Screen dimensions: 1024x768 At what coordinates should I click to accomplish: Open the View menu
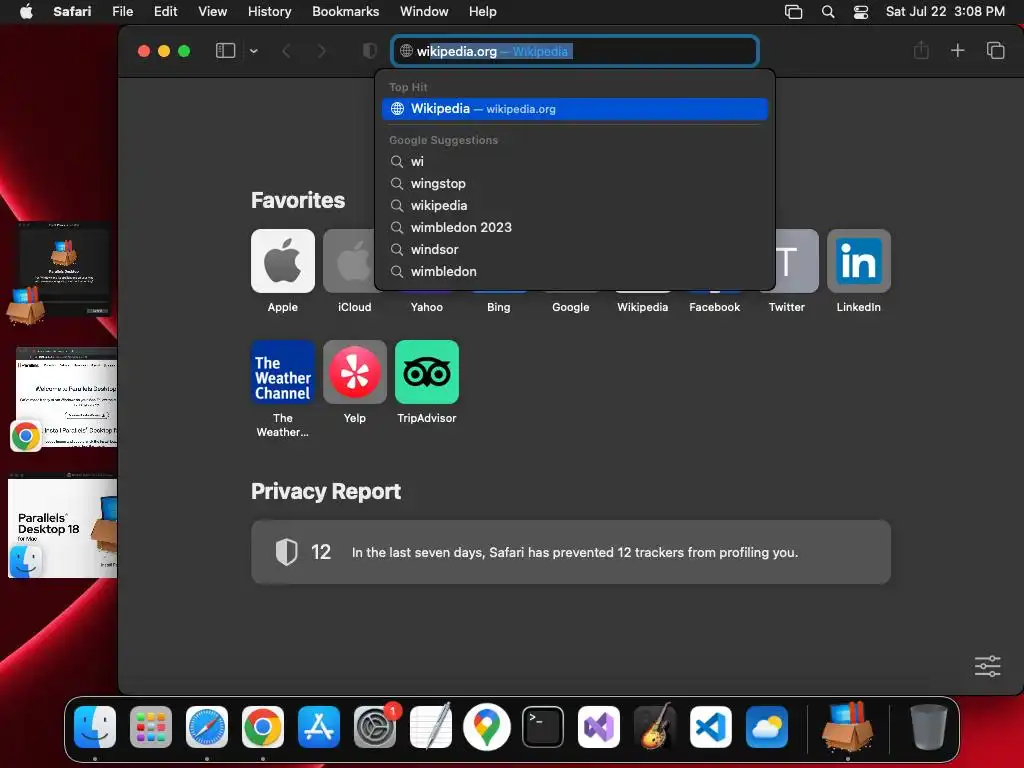tap(212, 12)
